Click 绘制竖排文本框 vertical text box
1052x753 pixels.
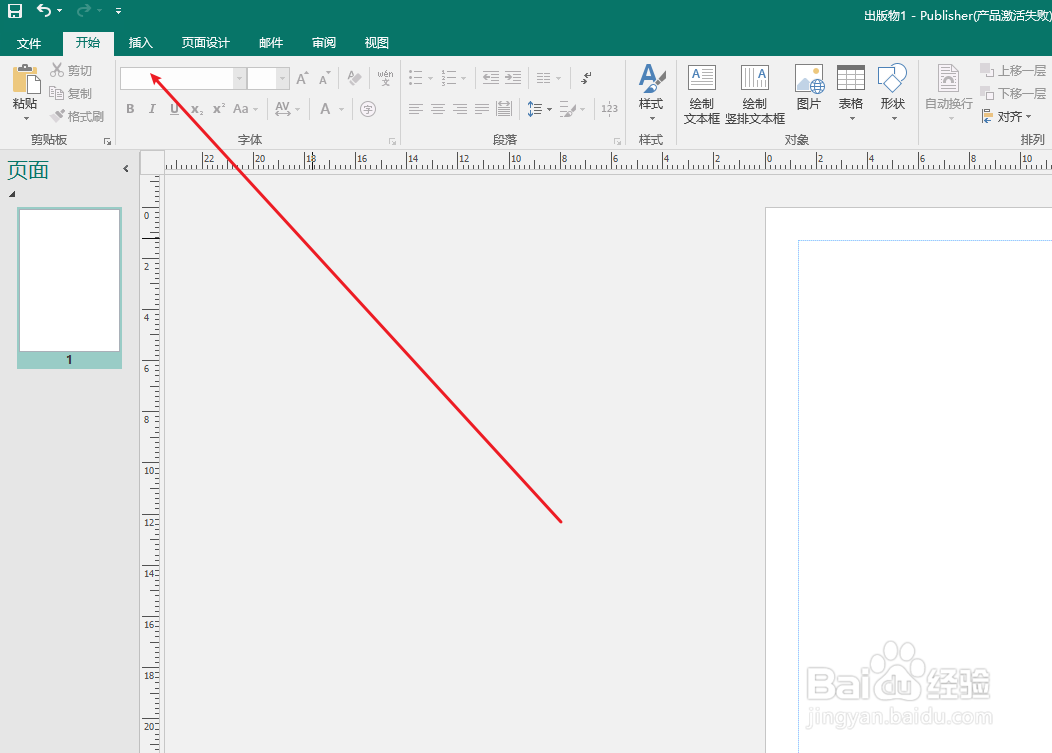click(x=755, y=94)
